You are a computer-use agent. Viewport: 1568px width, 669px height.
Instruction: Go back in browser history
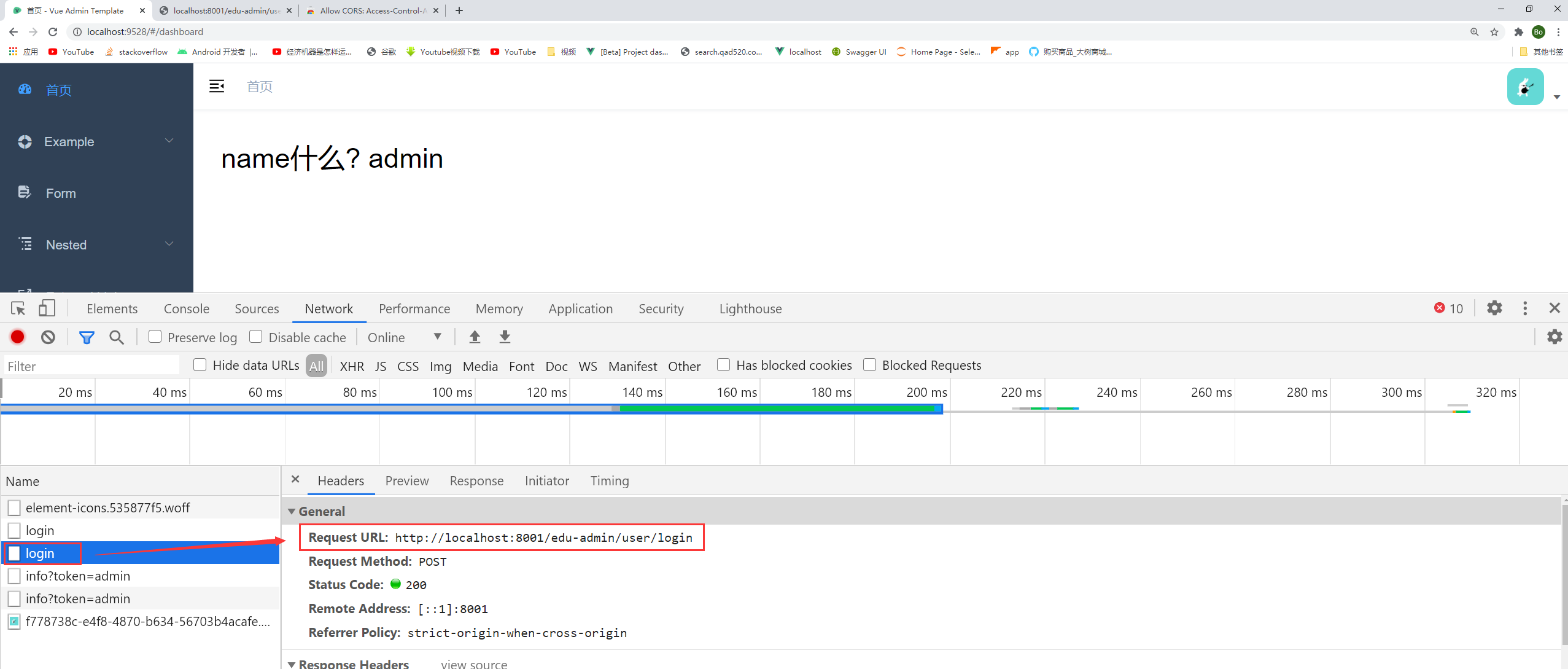(14, 32)
